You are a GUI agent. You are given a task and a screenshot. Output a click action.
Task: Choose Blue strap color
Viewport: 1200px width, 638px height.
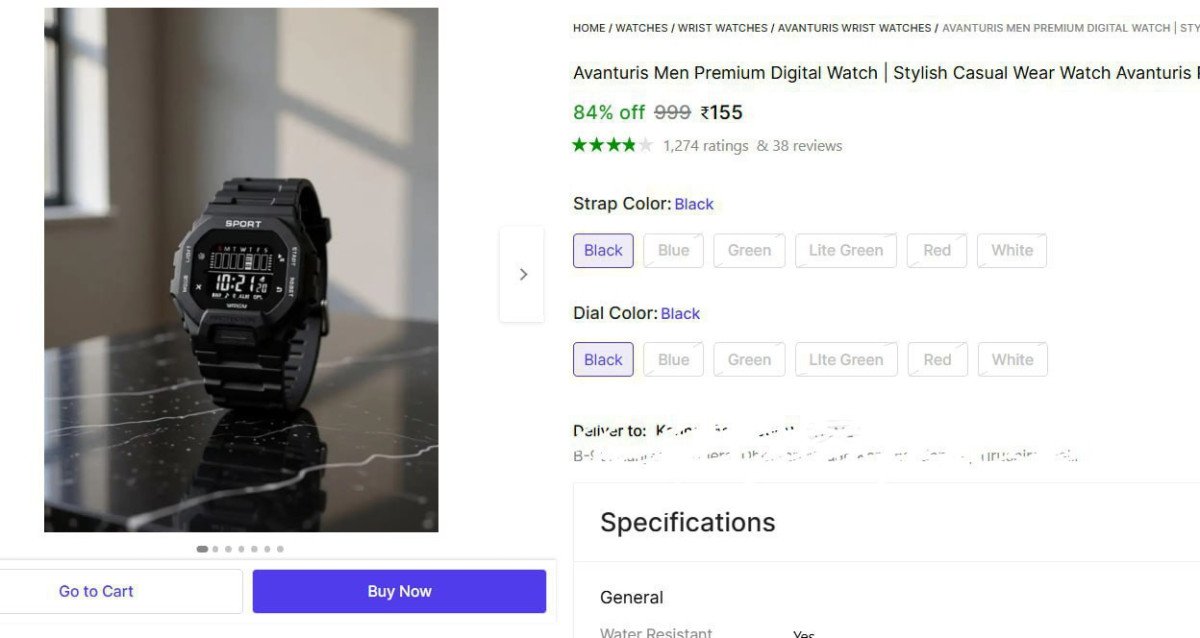(673, 251)
